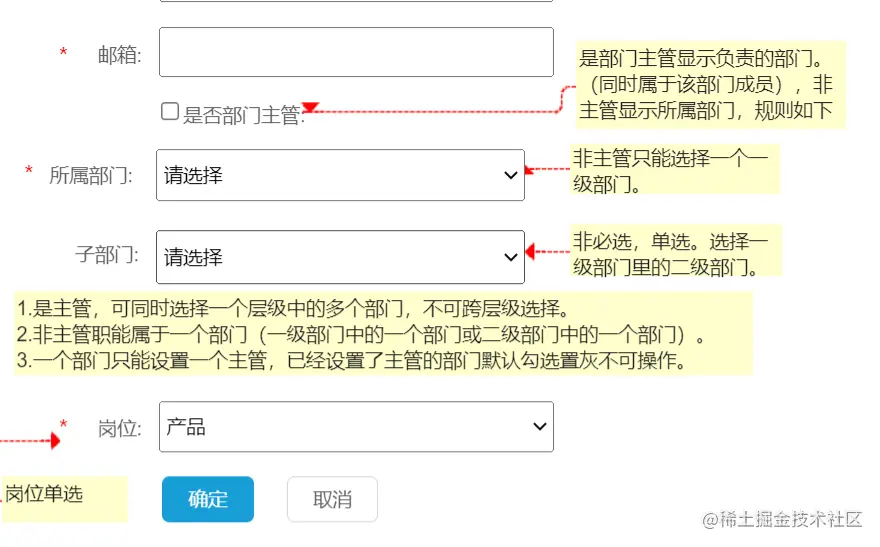Click the 邮箱 field label

tap(120, 55)
